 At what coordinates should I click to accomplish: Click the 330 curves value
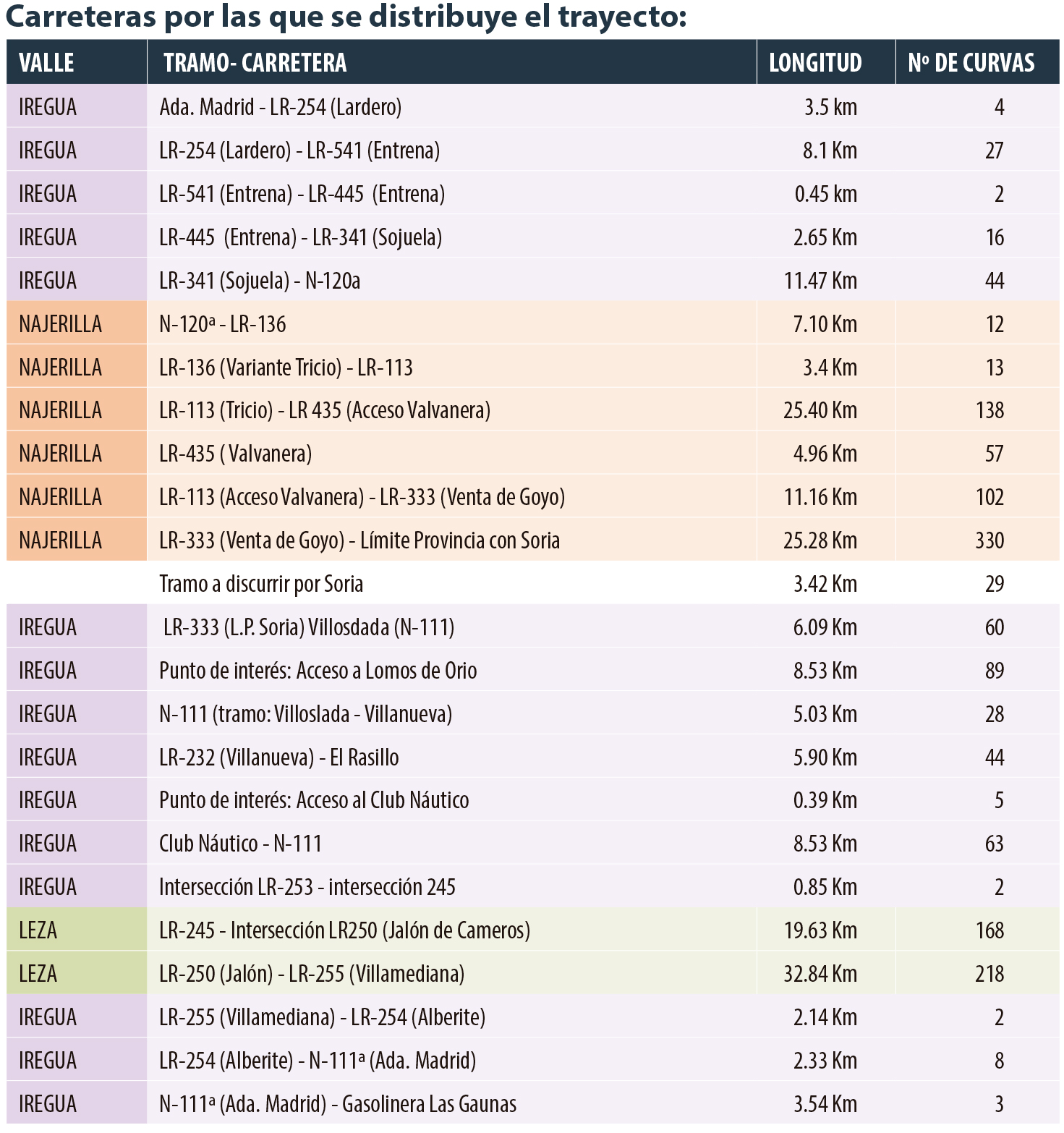point(989,540)
